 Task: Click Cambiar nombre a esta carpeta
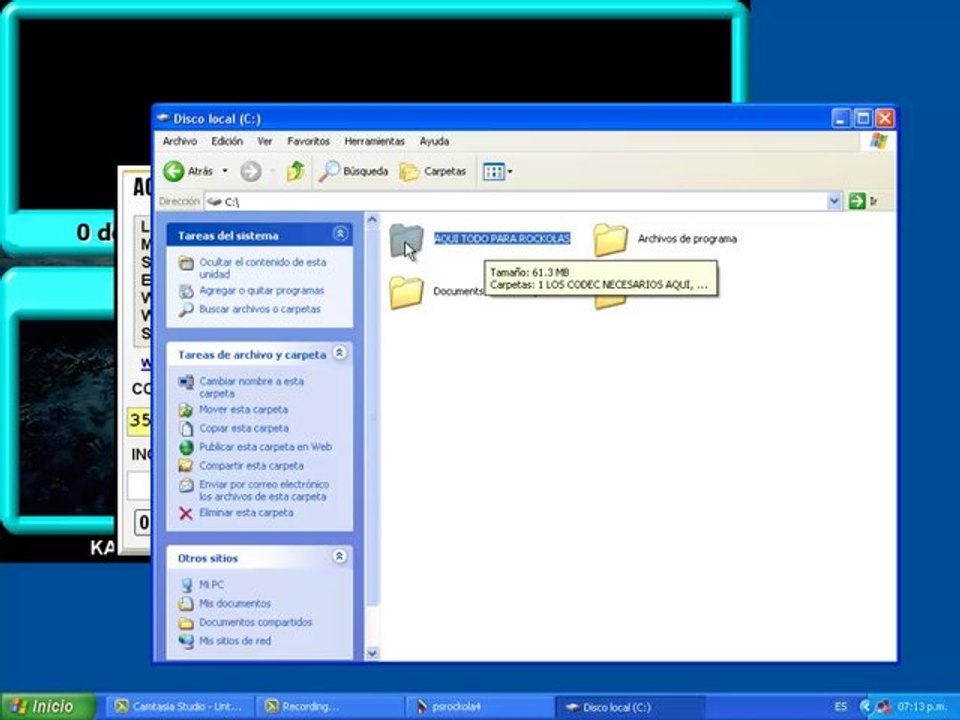252,387
